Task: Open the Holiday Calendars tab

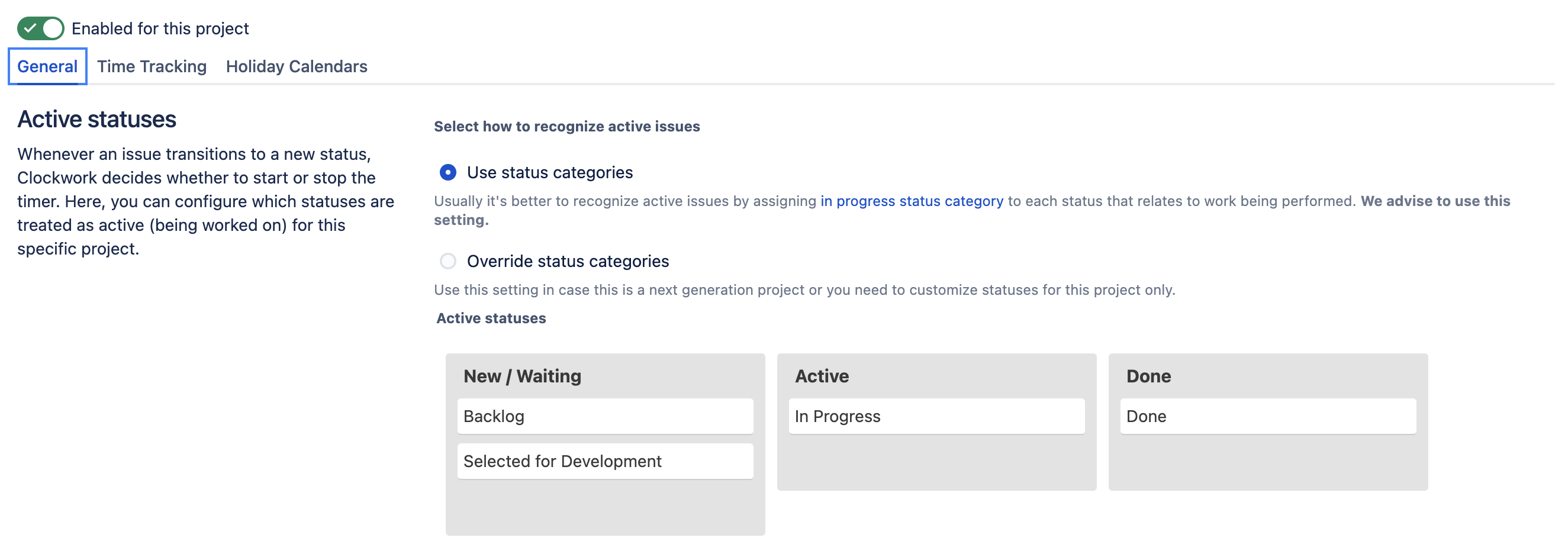Action: 297,66
